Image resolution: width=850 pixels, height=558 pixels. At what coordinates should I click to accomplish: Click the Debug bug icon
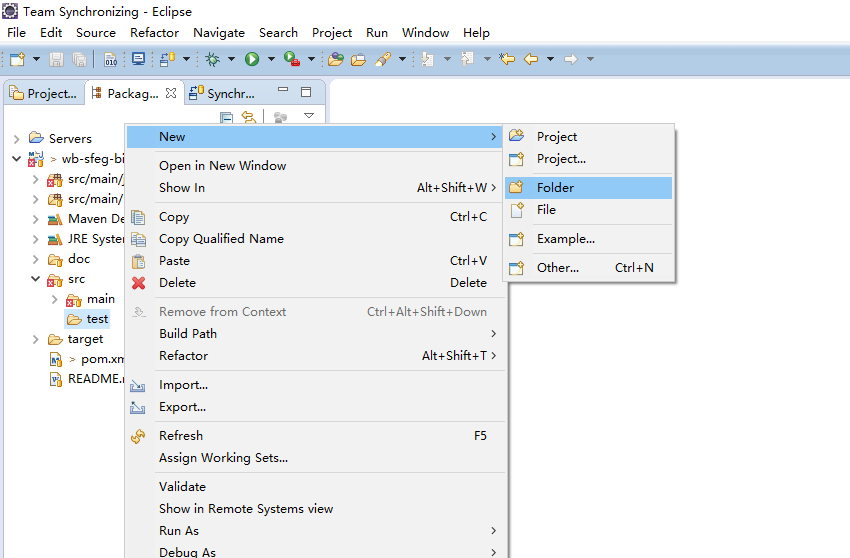[x=212, y=59]
